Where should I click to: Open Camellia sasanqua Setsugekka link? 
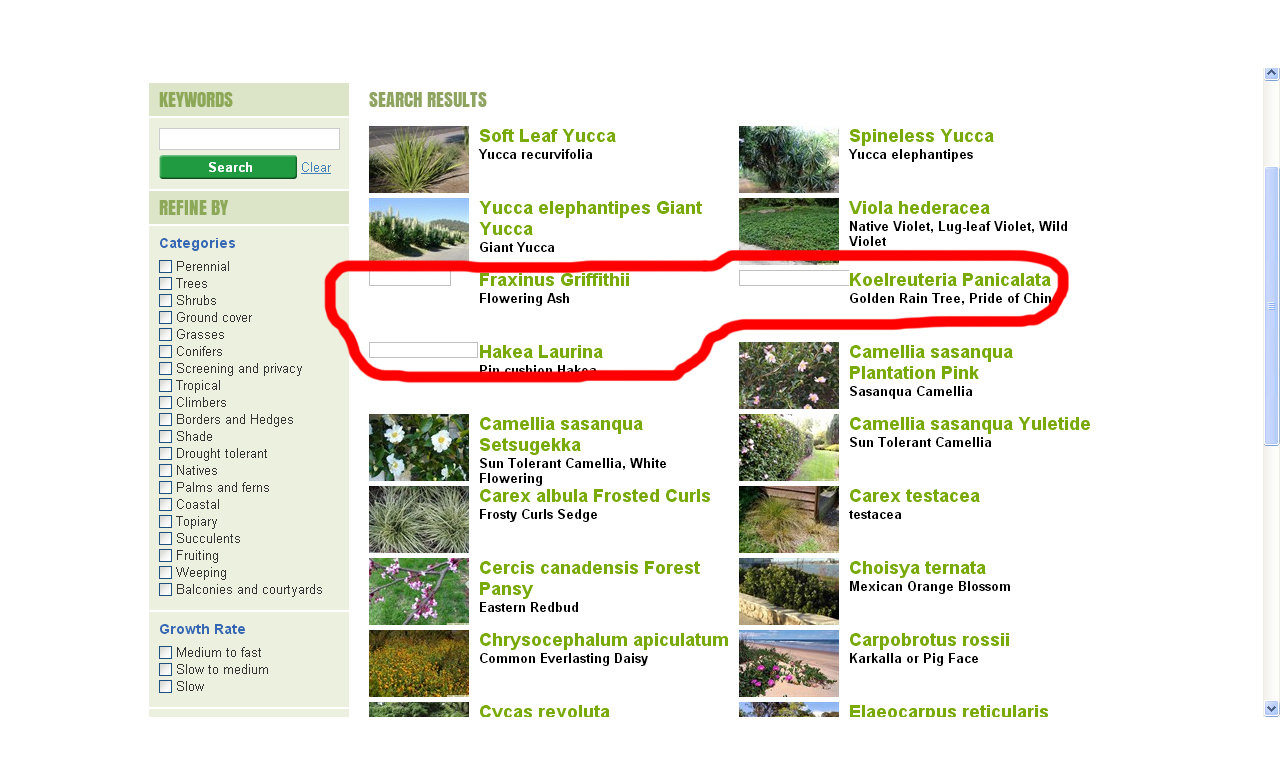tap(561, 434)
